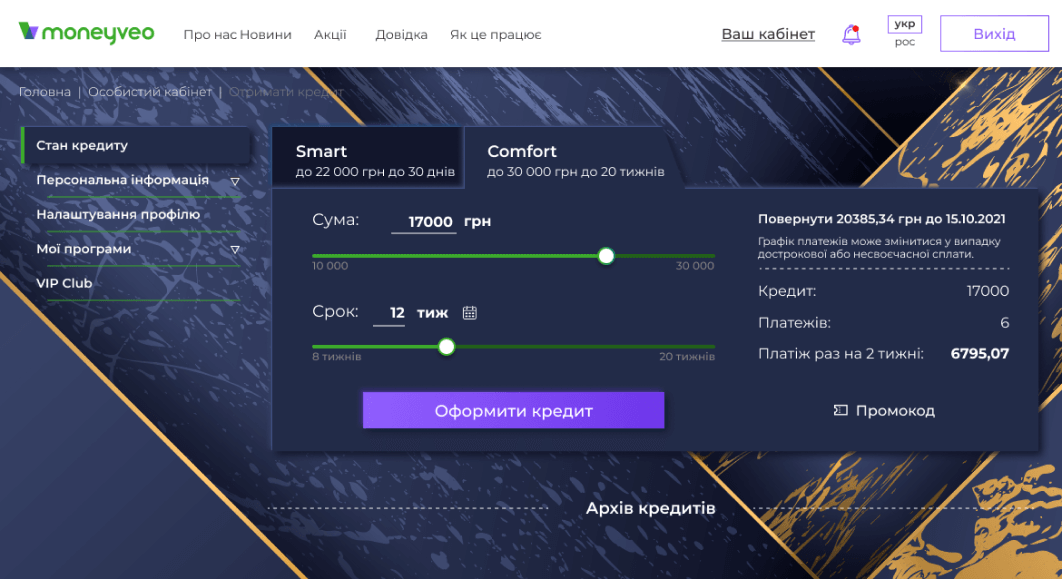Open Про нас menu item
This screenshot has width=1062, height=579.
tap(210, 35)
